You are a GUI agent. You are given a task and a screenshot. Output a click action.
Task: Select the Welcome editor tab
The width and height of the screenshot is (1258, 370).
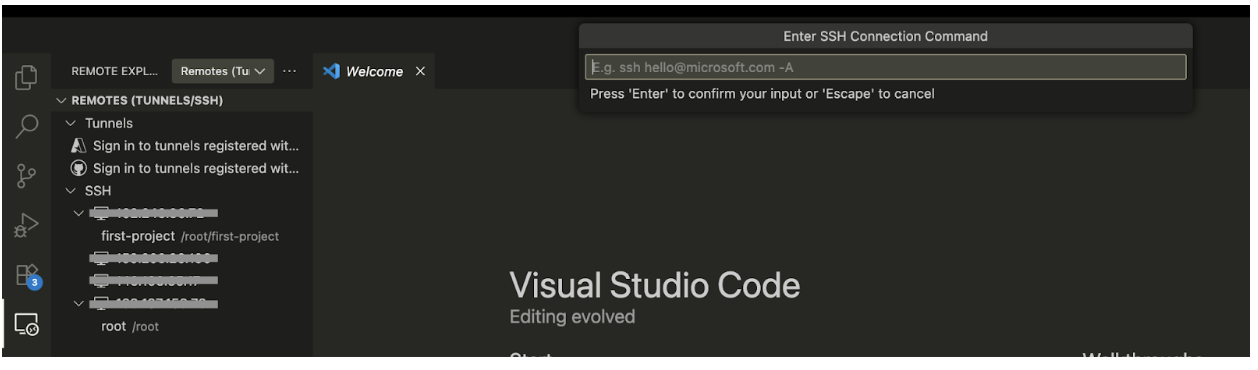click(x=374, y=71)
